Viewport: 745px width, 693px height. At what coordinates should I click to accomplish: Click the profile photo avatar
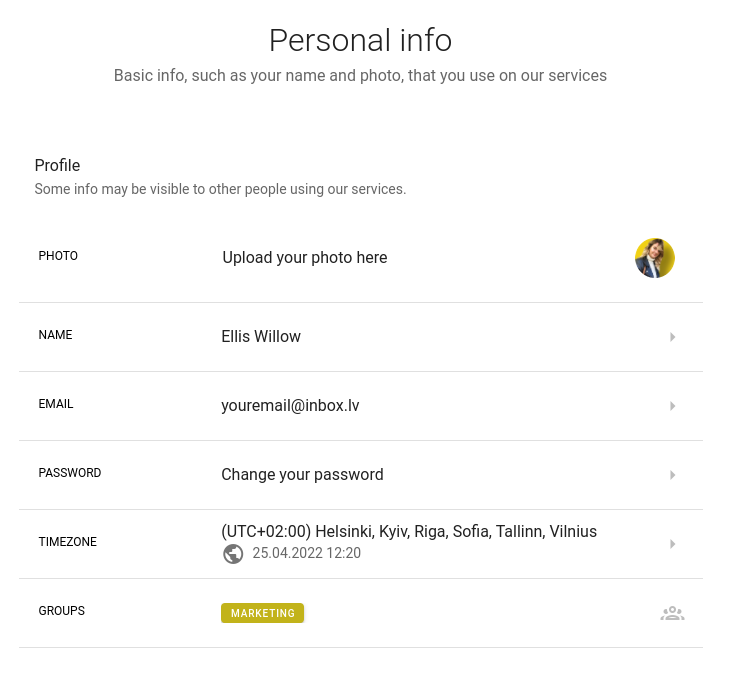654,258
